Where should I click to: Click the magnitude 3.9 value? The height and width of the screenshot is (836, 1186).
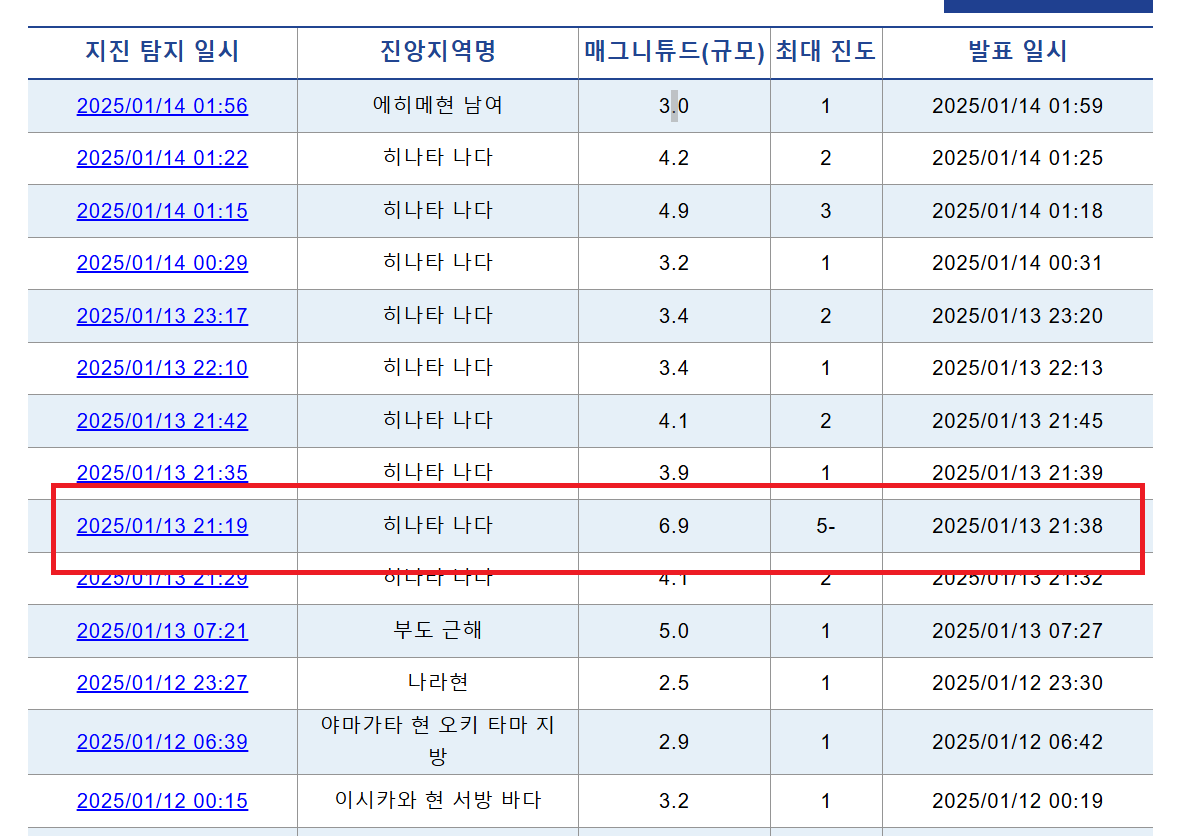click(x=674, y=473)
